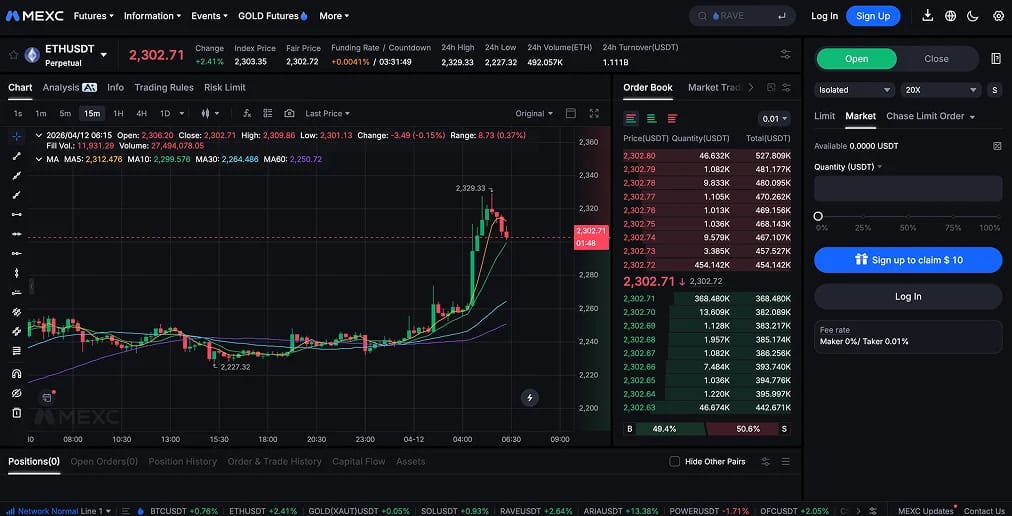Select the trend line drawing tool

17,156
